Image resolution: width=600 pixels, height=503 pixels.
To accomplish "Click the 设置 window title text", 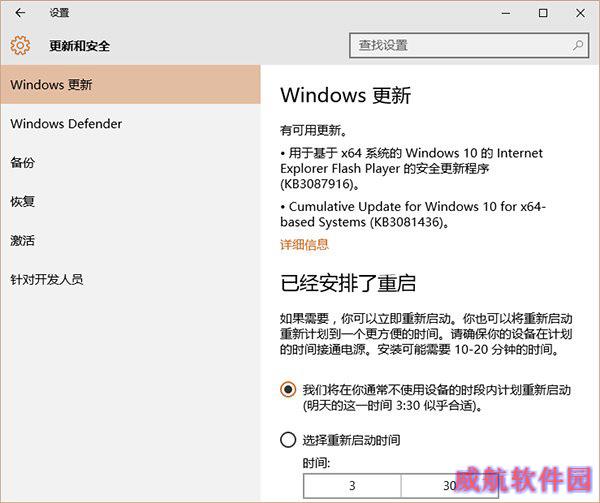I will pos(59,13).
